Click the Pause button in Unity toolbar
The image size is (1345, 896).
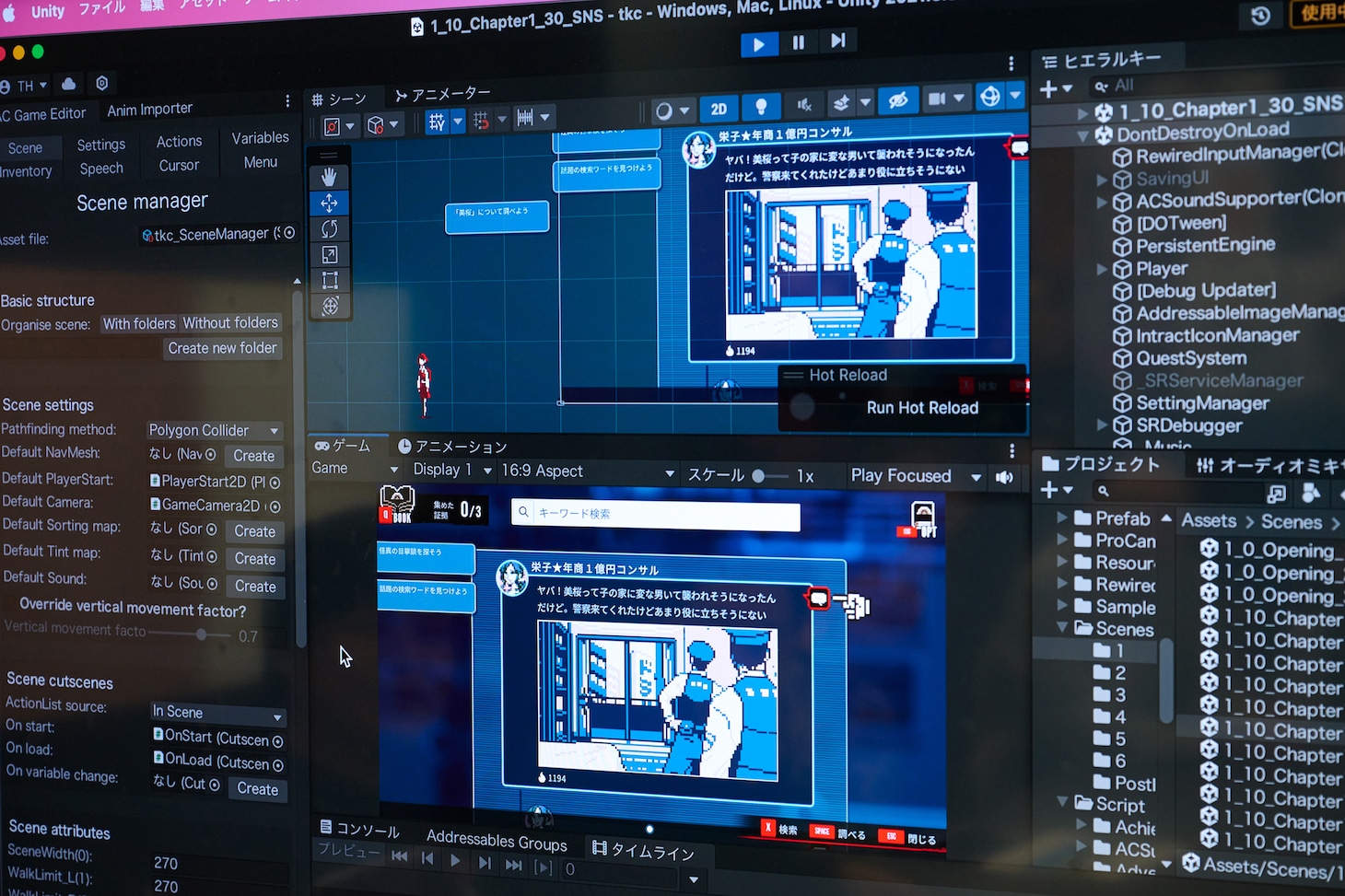click(798, 42)
